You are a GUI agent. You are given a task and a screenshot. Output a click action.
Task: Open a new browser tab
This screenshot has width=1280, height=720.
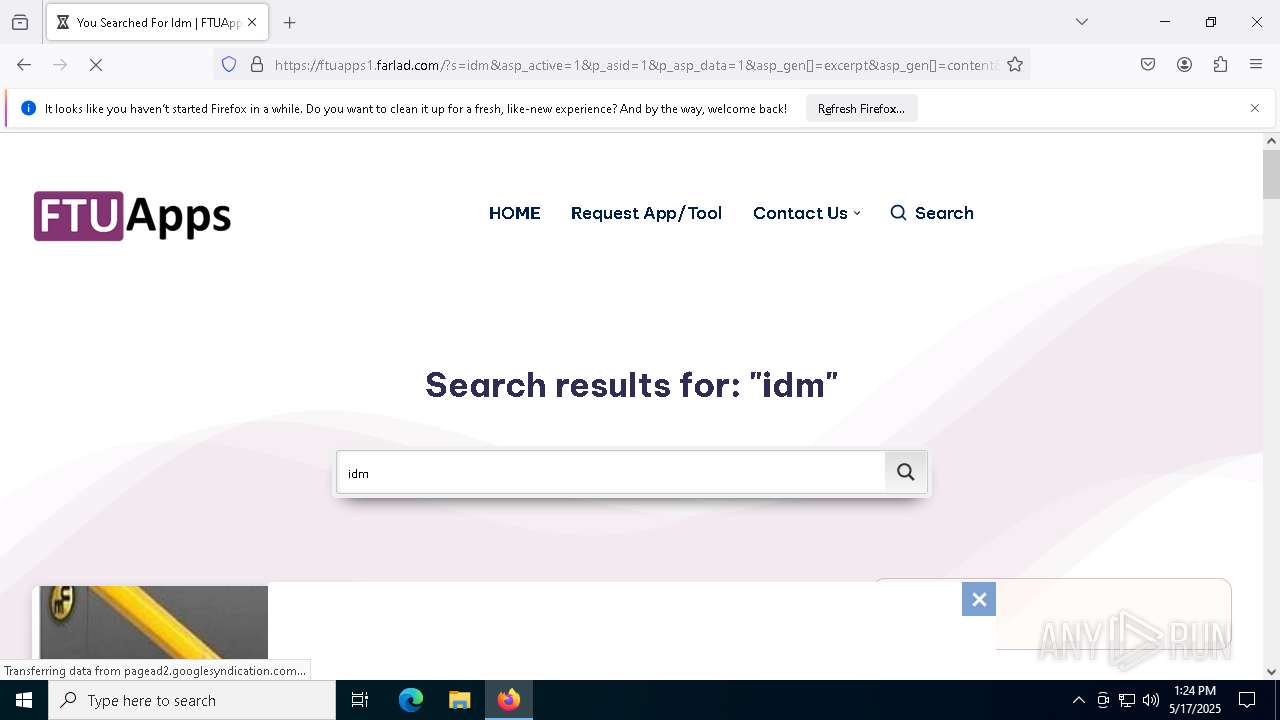tap(290, 22)
